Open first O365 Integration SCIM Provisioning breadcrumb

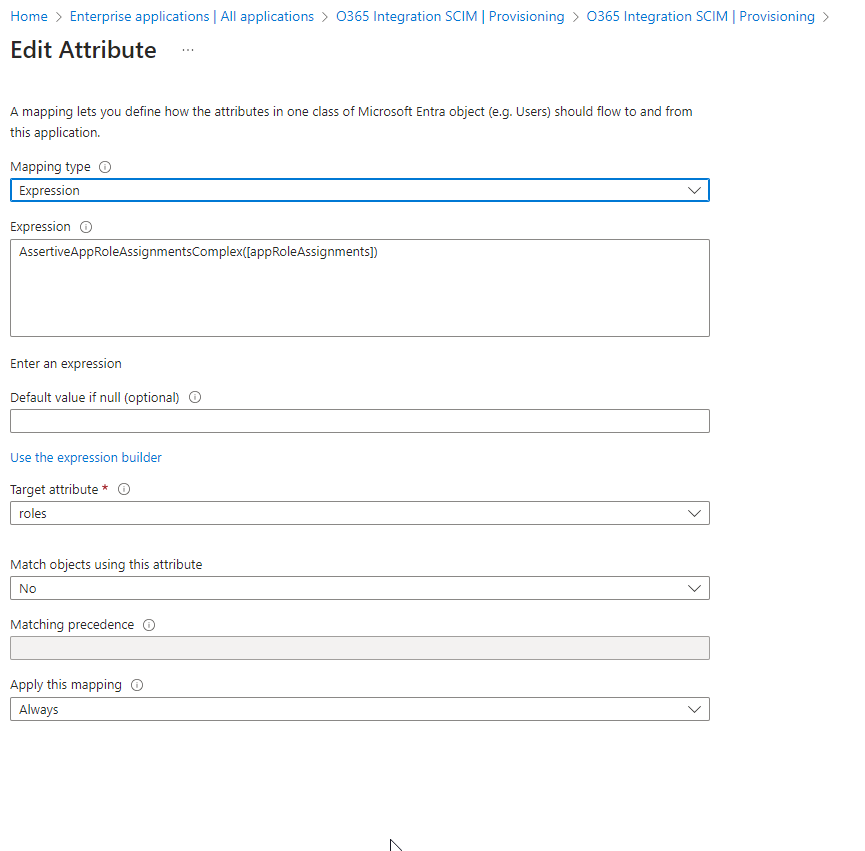pos(450,17)
